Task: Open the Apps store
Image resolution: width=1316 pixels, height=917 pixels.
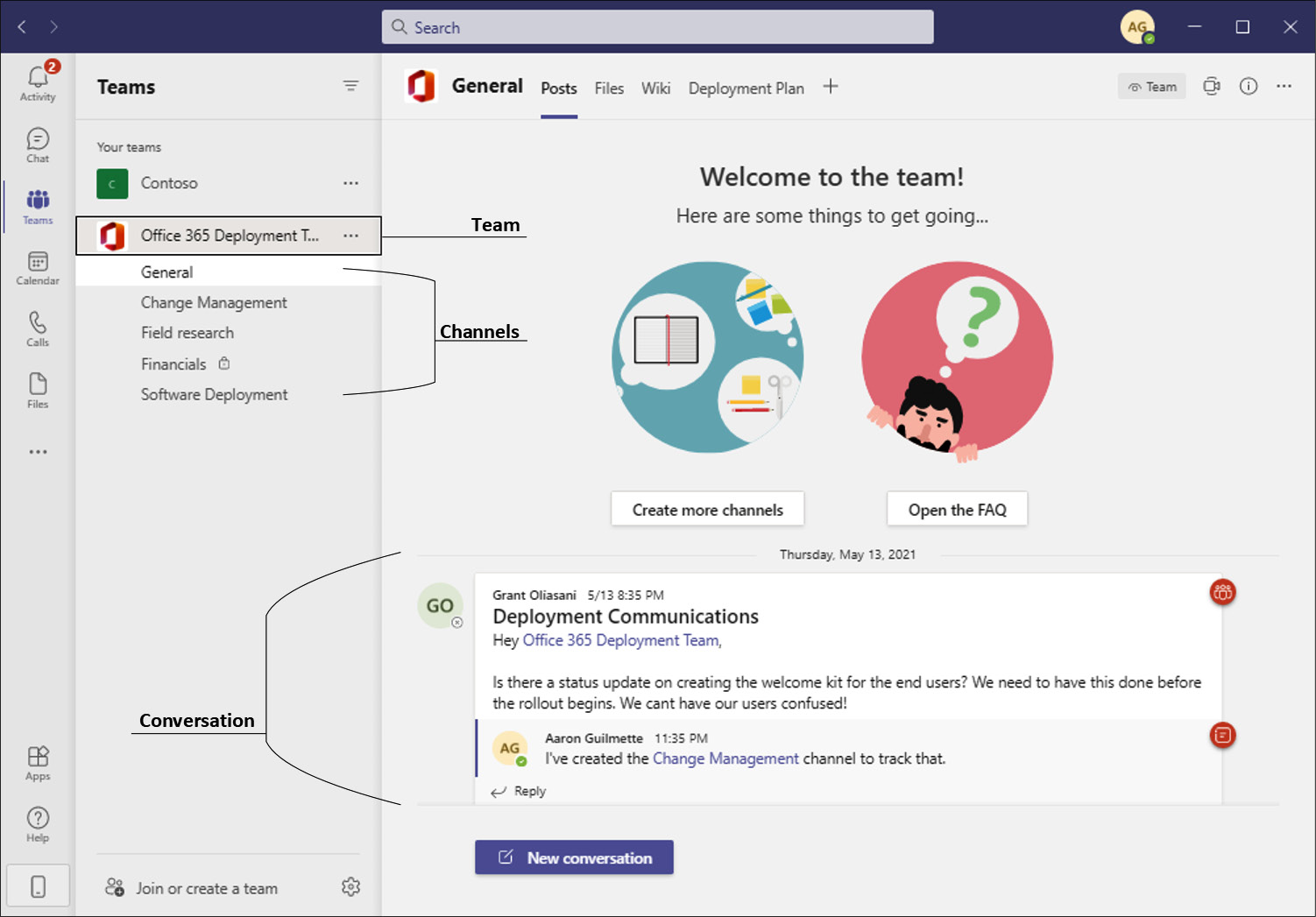Action: [x=38, y=763]
